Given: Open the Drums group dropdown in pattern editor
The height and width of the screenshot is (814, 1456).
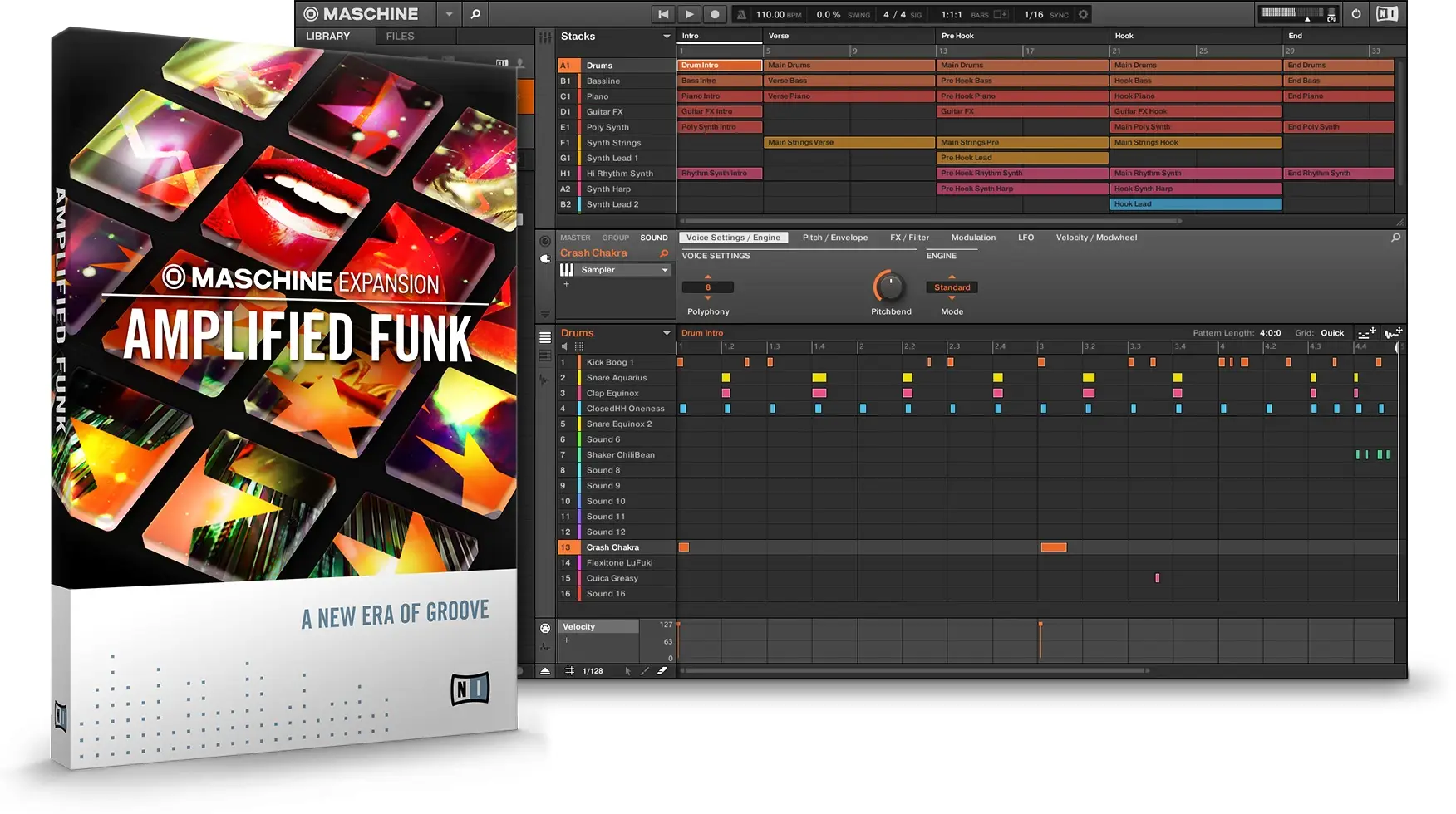Looking at the screenshot, I should [x=667, y=333].
